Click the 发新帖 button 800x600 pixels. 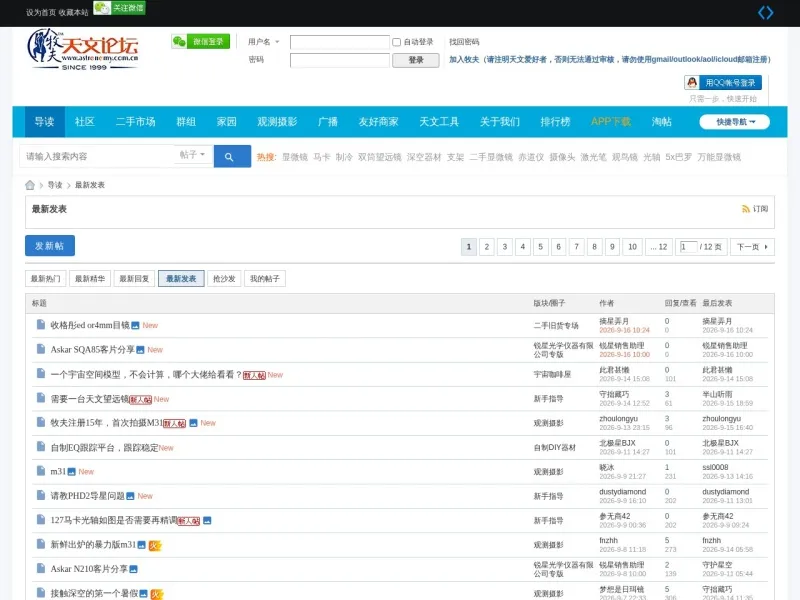pos(50,245)
